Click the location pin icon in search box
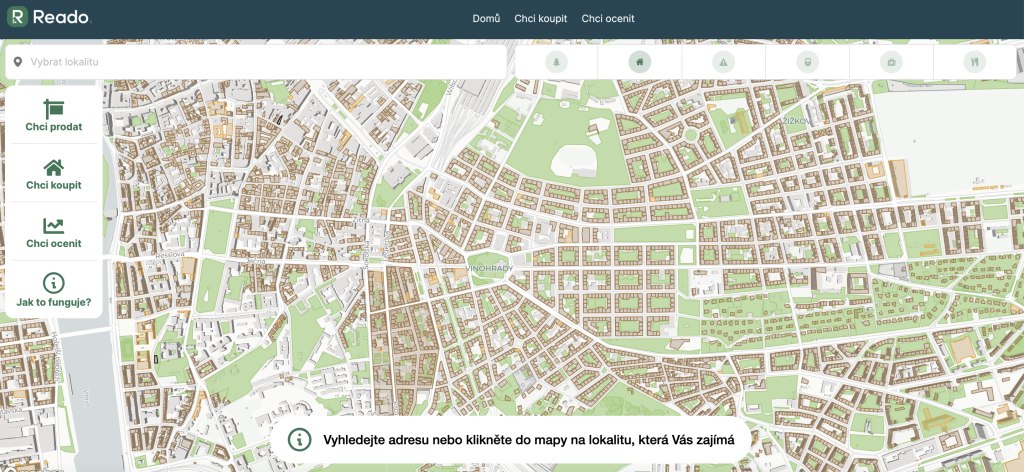 click(18, 62)
